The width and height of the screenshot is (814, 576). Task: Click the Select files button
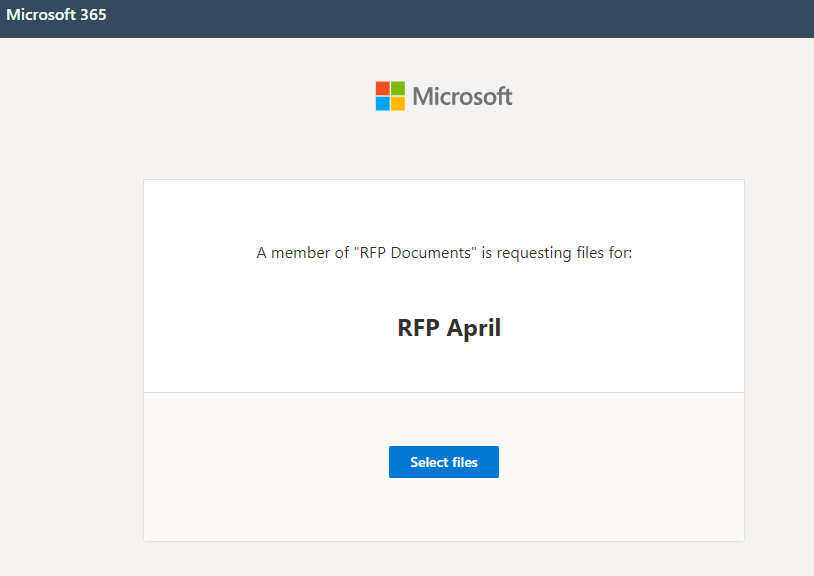click(443, 462)
